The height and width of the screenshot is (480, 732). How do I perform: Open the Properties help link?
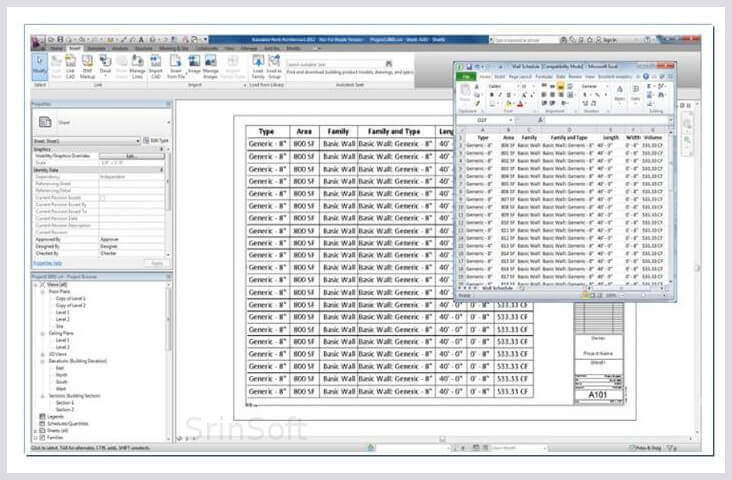pos(48,263)
